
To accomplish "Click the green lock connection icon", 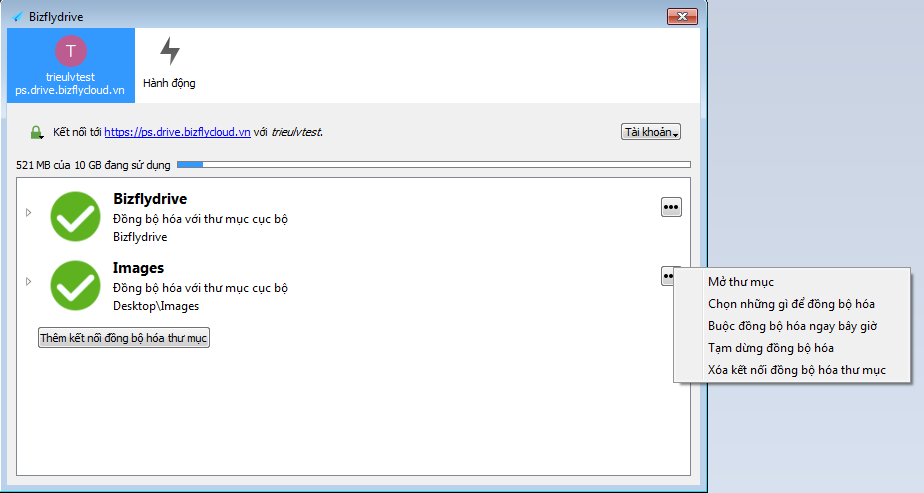I will click(x=37, y=133).
